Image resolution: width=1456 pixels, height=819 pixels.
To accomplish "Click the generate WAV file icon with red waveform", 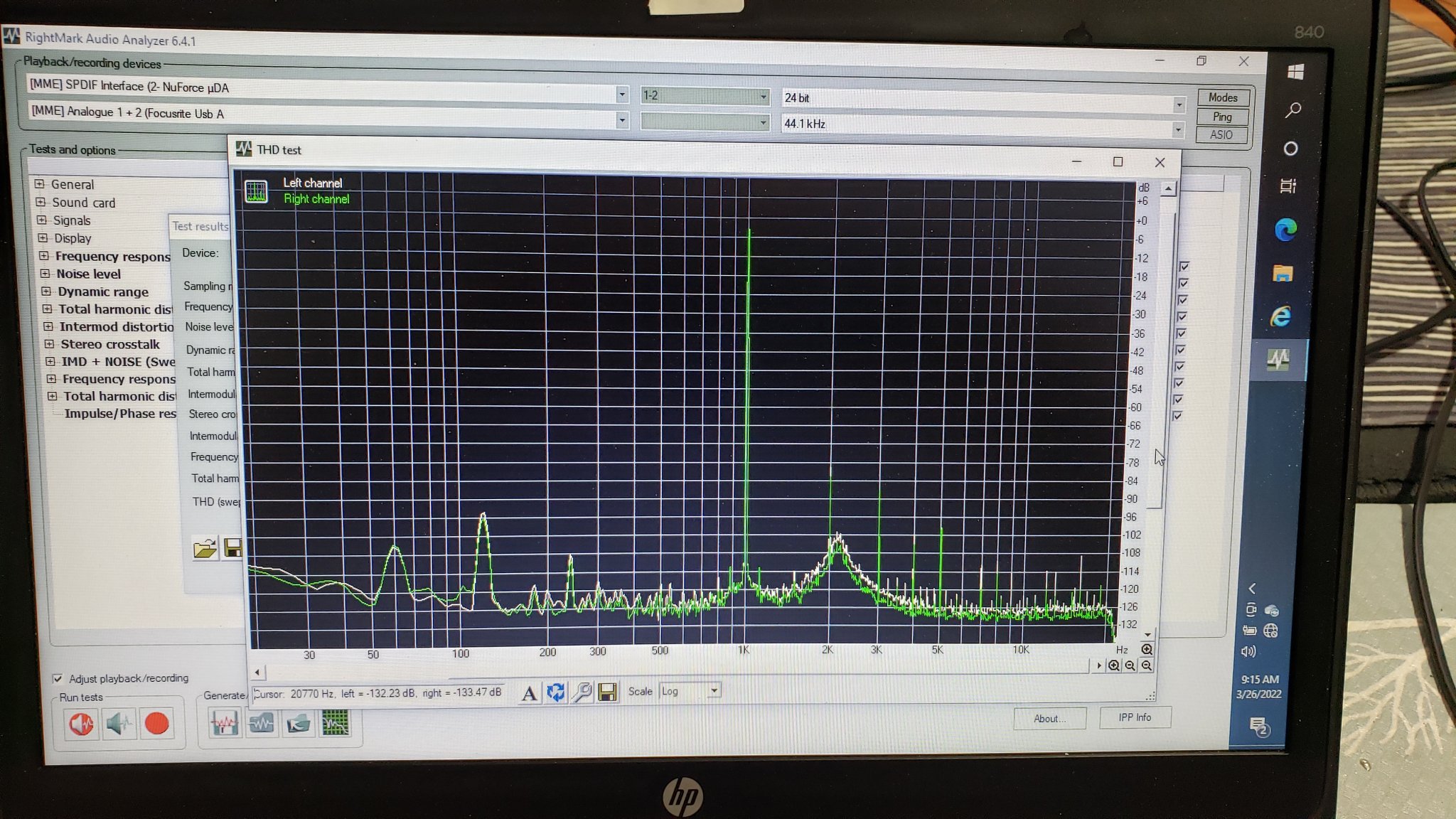I will point(225,724).
